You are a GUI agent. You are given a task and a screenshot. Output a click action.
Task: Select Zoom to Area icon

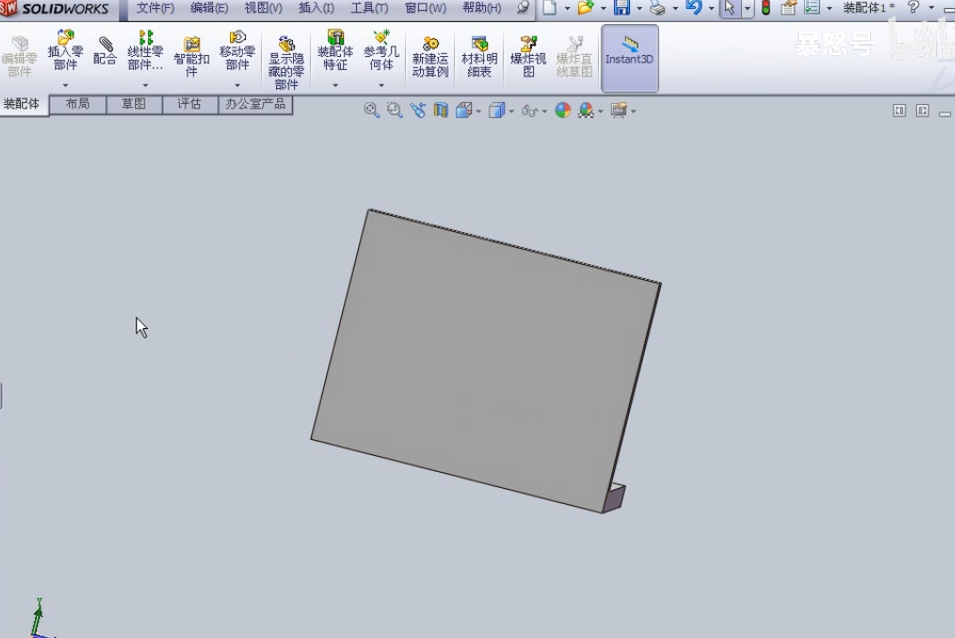click(x=395, y=110)
